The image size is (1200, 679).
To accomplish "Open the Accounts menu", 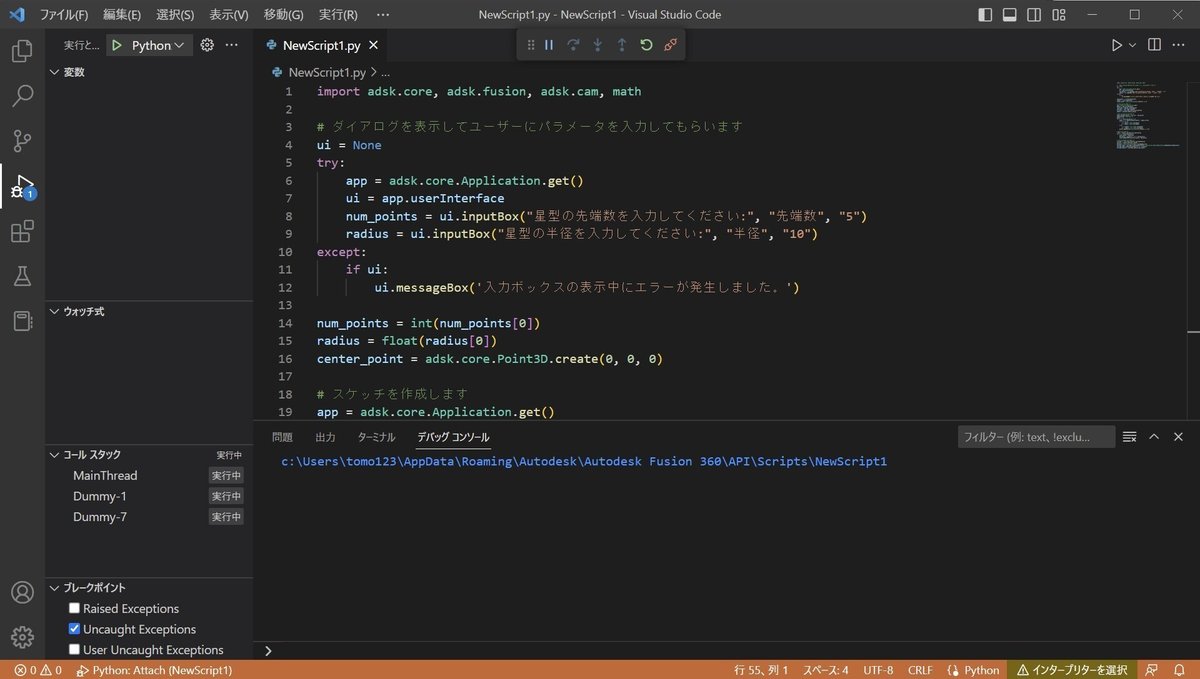I will (22, 592).
